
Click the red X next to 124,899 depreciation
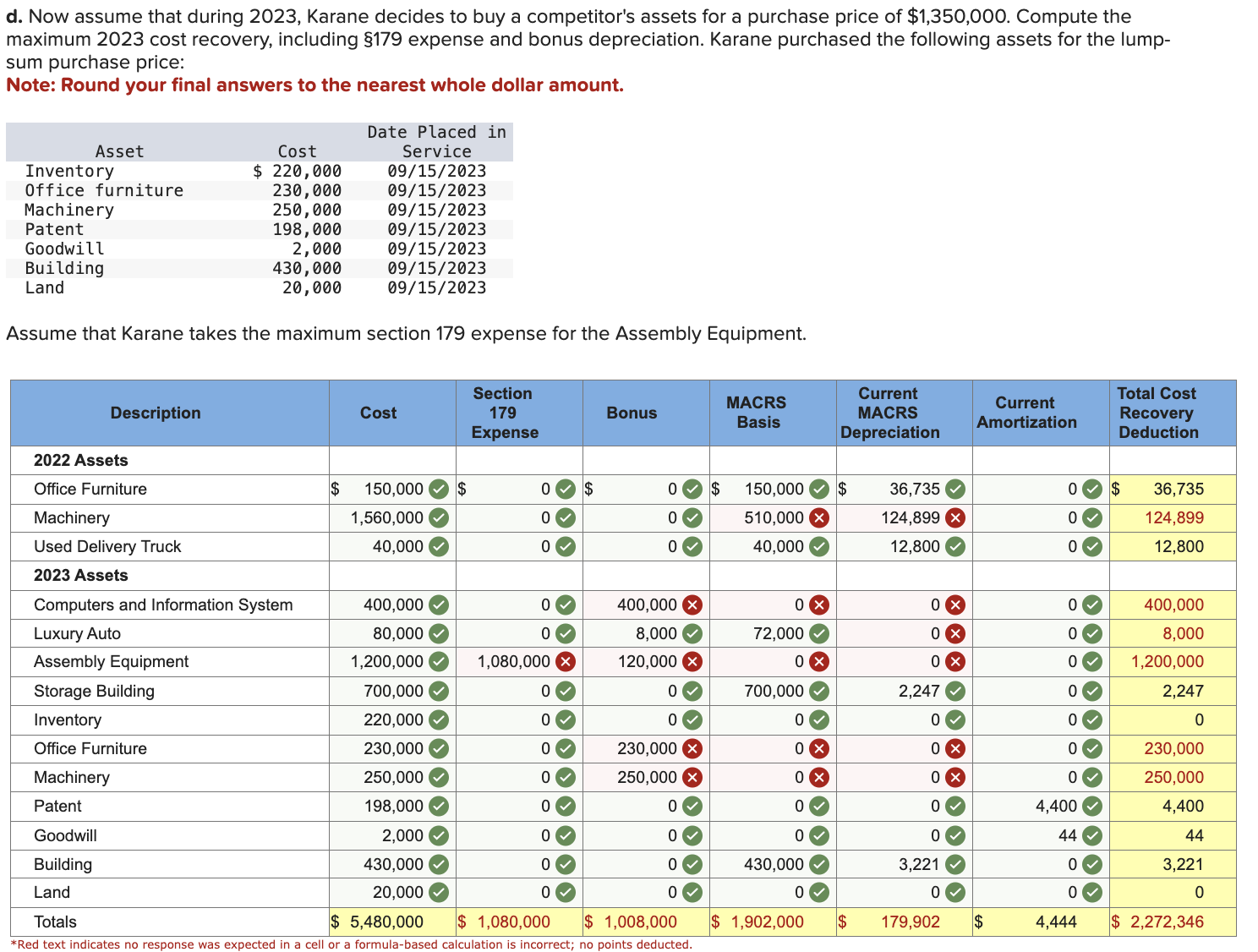click(x=954, y=517)
